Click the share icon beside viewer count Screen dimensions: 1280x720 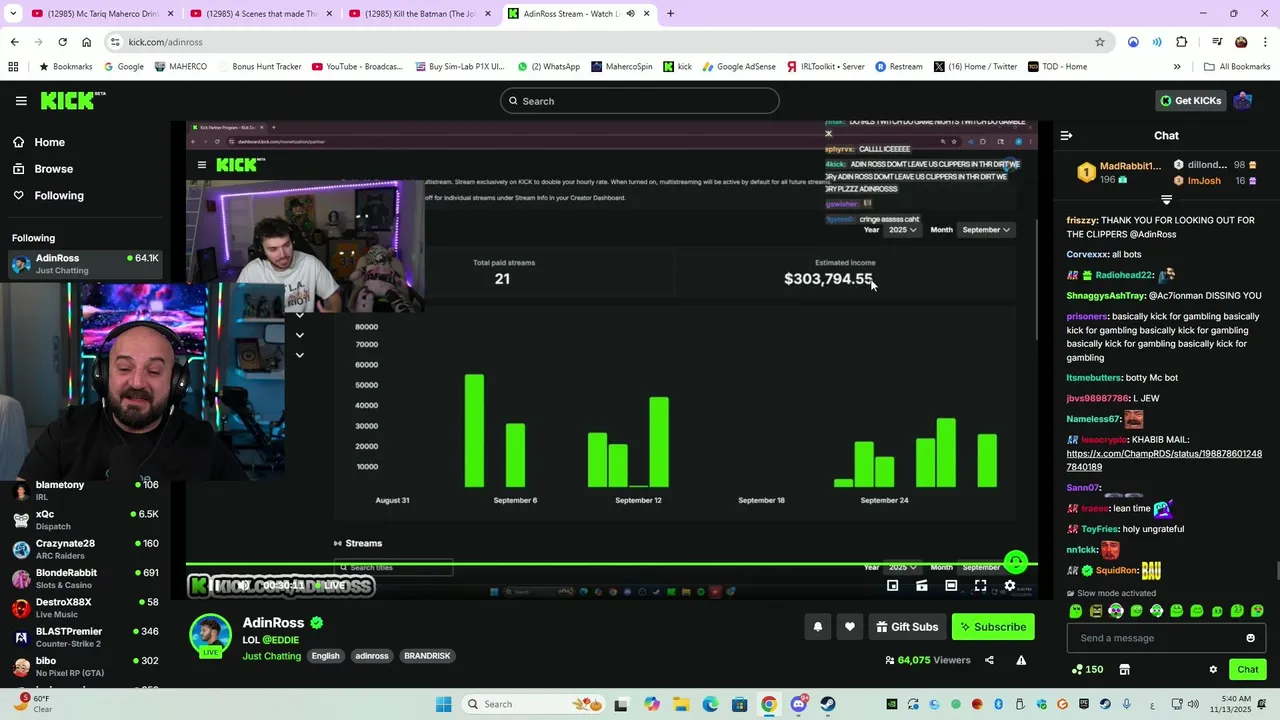tap(989, 660)
